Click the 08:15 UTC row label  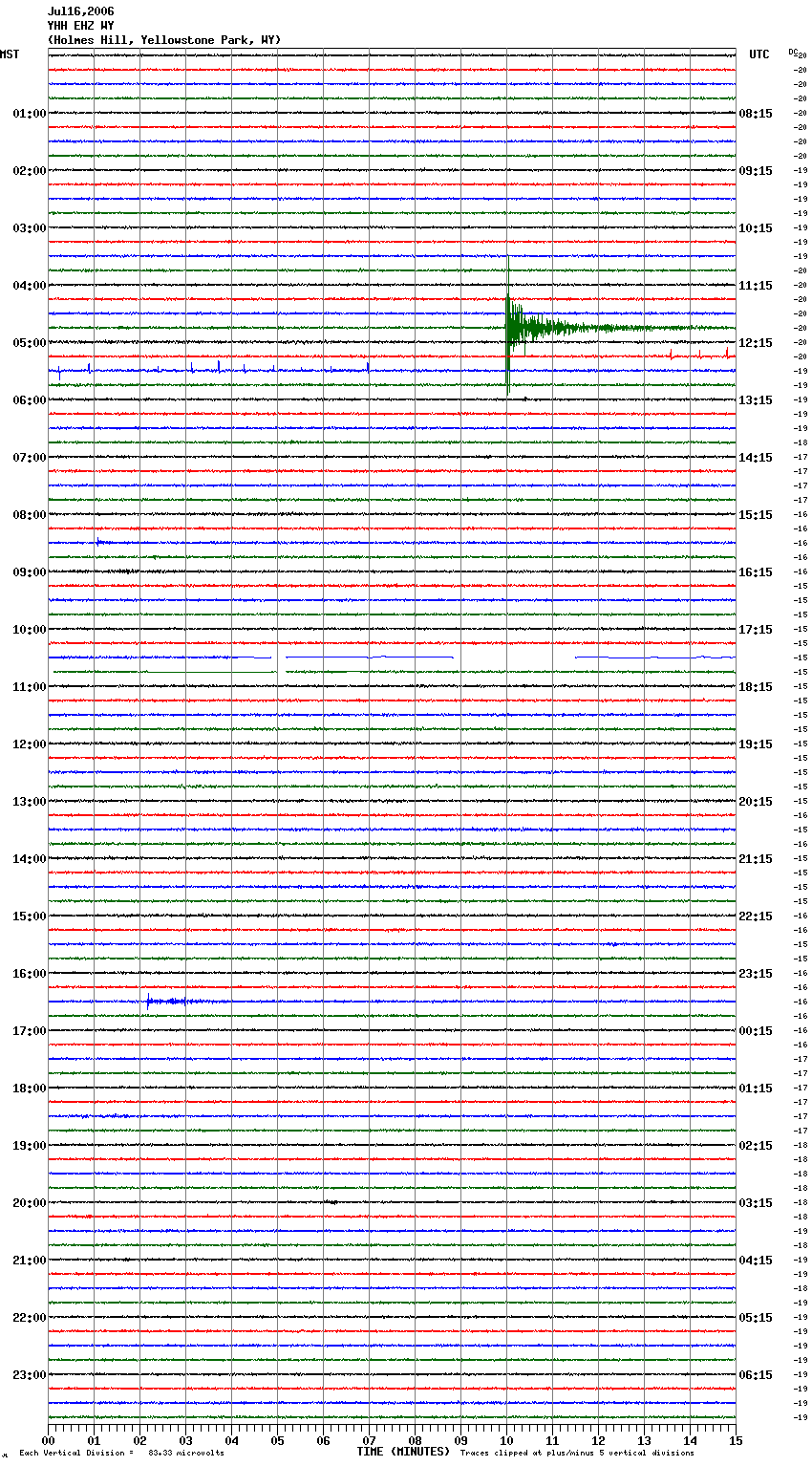click(756, 114)
